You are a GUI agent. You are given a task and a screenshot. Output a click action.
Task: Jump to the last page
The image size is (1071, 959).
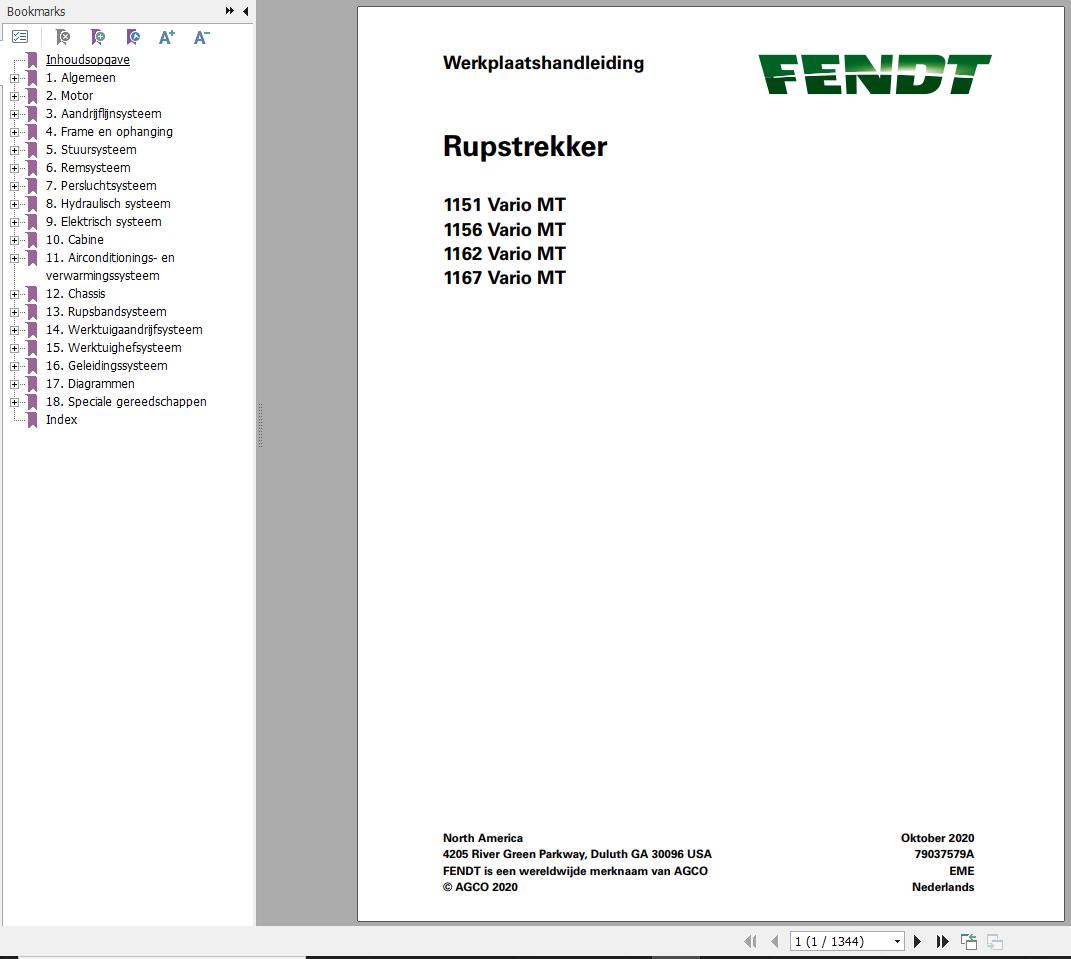pos(943,941)
